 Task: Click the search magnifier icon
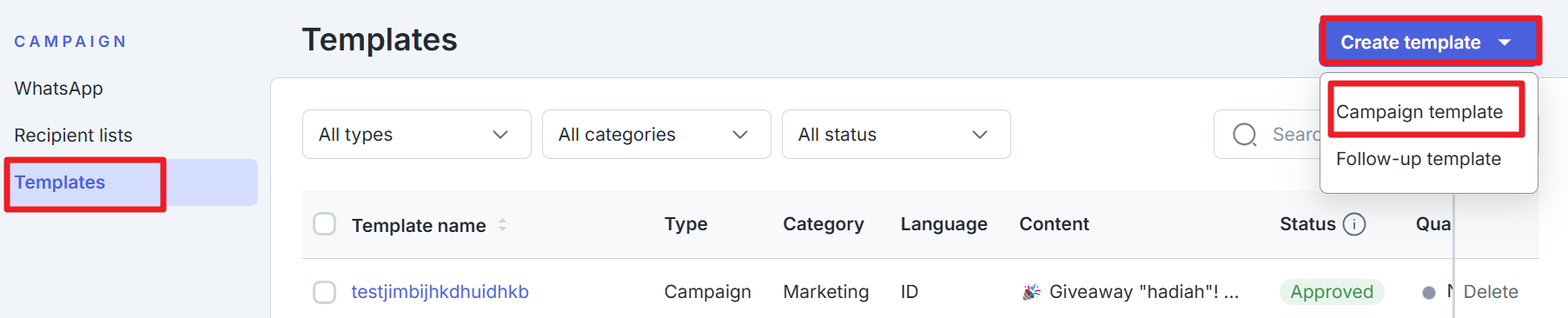point(1245,135)
